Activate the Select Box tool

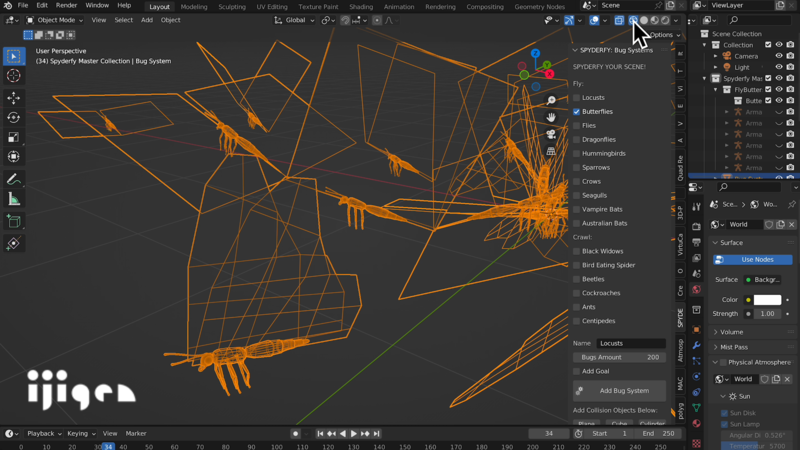[14, 56]
